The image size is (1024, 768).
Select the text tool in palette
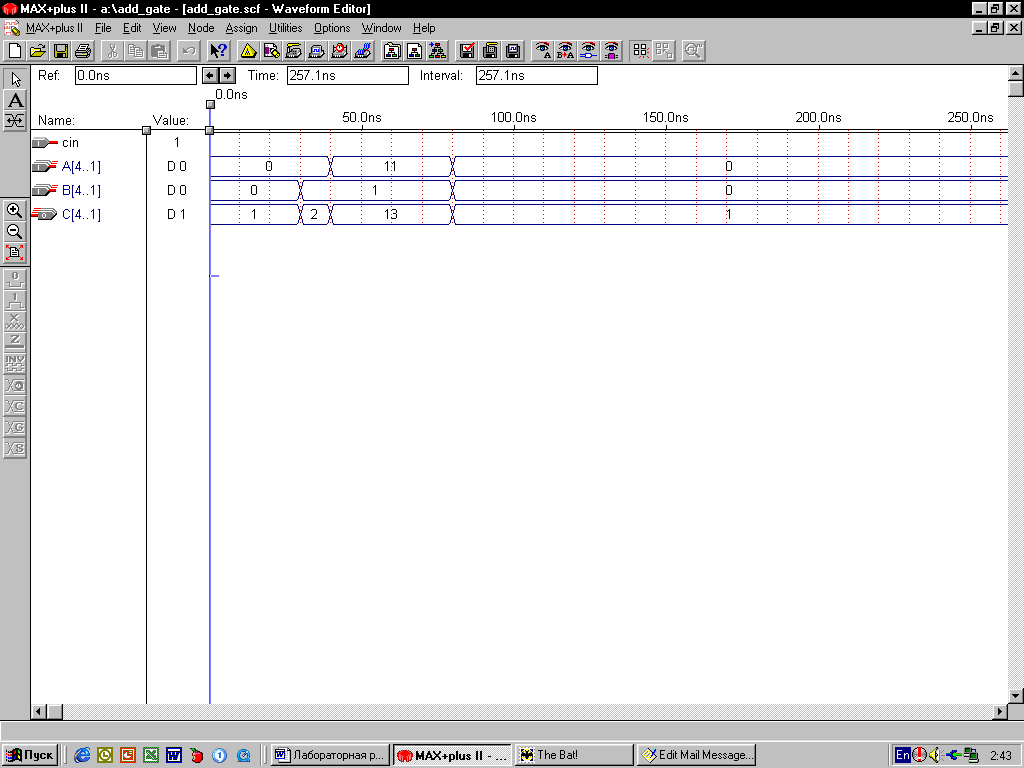point(15,100)
